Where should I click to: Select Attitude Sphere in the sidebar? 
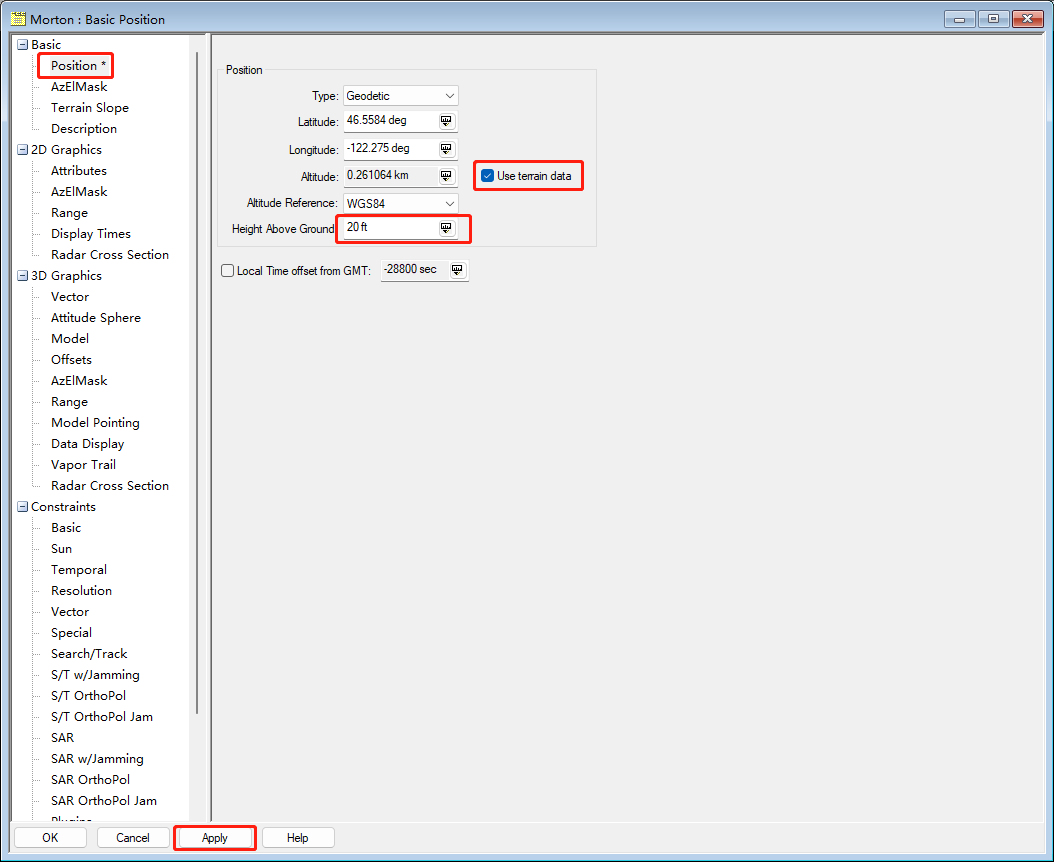click(94, 317)
